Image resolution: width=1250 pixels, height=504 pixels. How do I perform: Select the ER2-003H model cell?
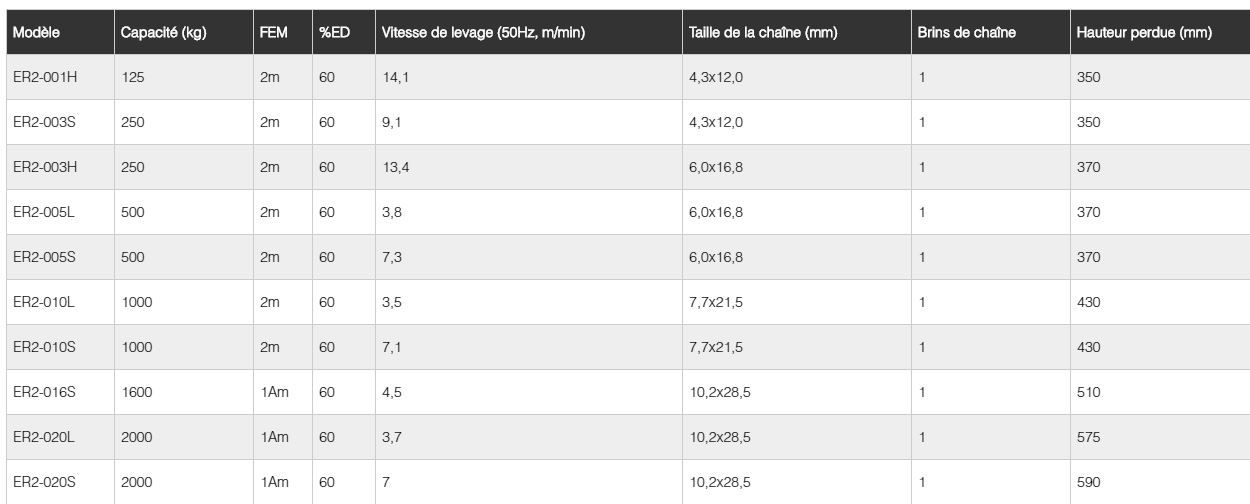tap(45, 167)
